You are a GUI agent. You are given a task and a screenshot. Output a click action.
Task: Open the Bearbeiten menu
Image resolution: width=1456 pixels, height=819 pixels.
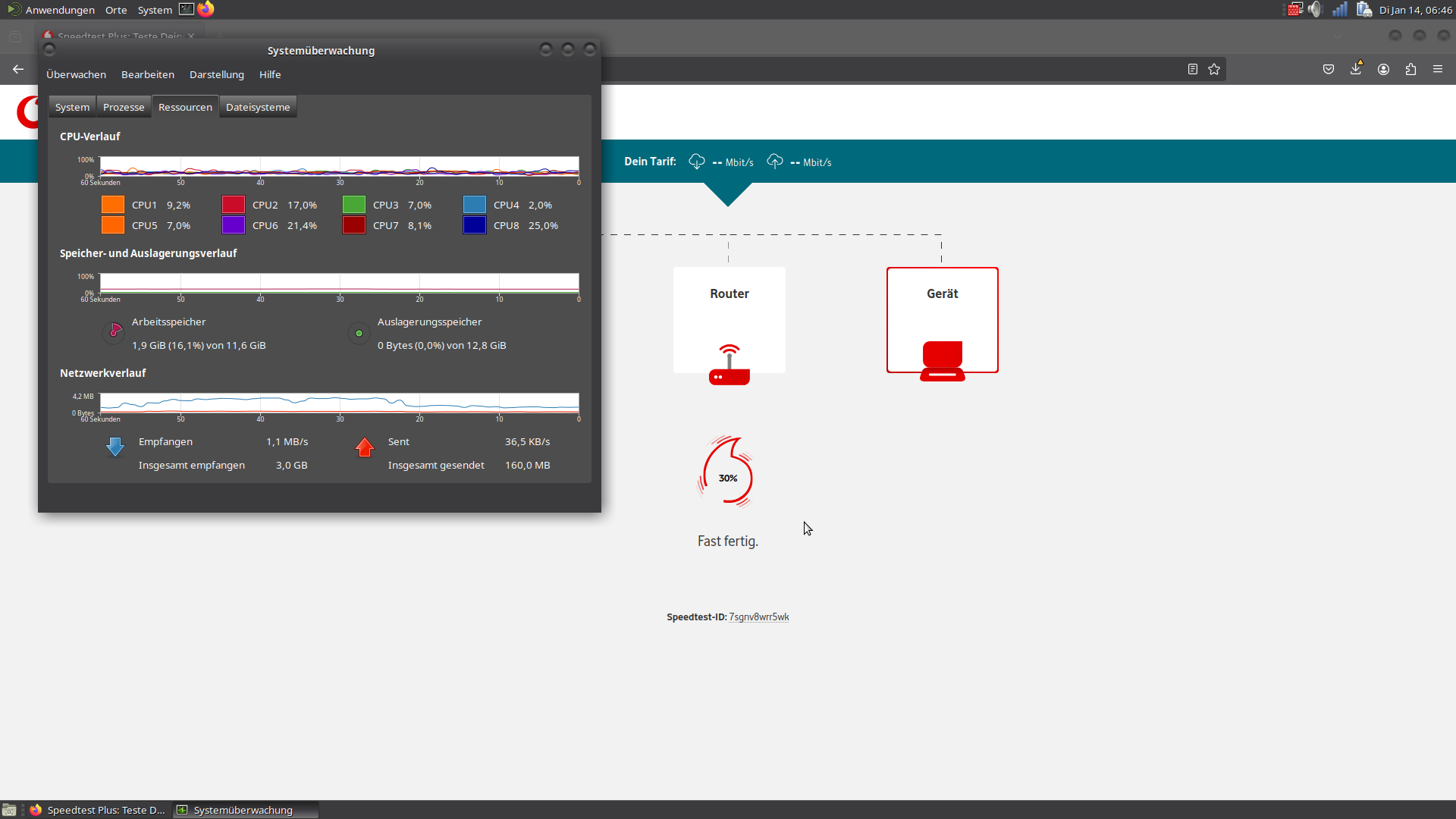[x=148, y=74]
